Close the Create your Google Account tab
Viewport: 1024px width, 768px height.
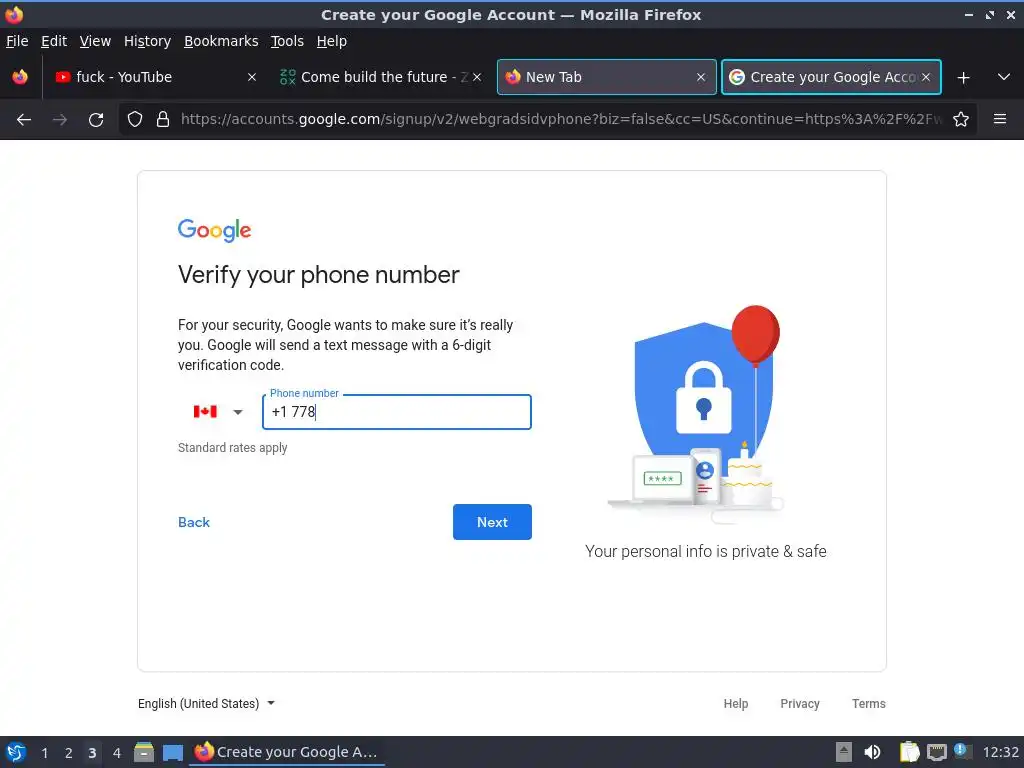click(x=926, y=77)
